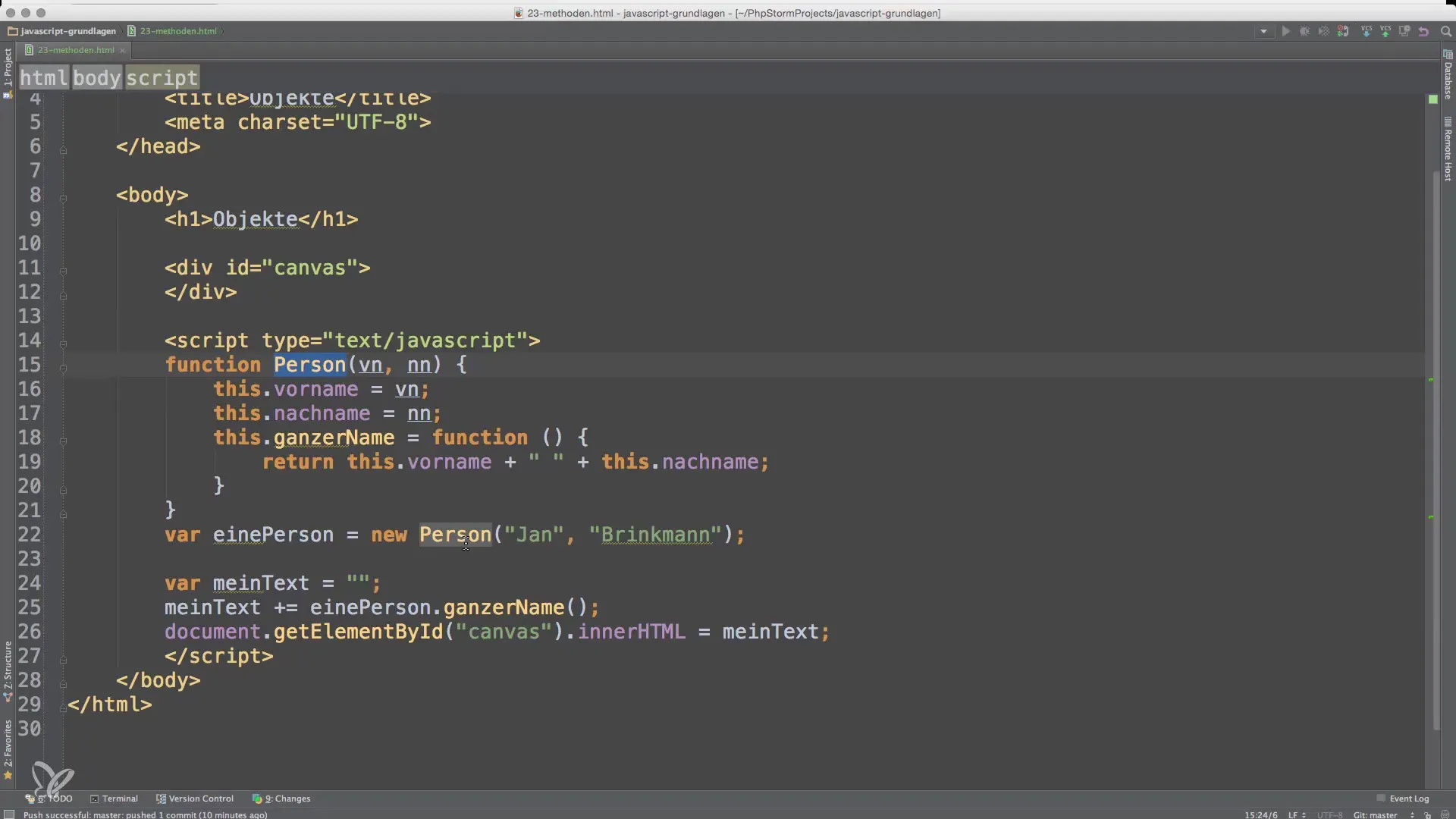Open the Git: master branch dropdown
Image resolution: width=1456 pixels, height=819 pixels.
[1383, 814]
